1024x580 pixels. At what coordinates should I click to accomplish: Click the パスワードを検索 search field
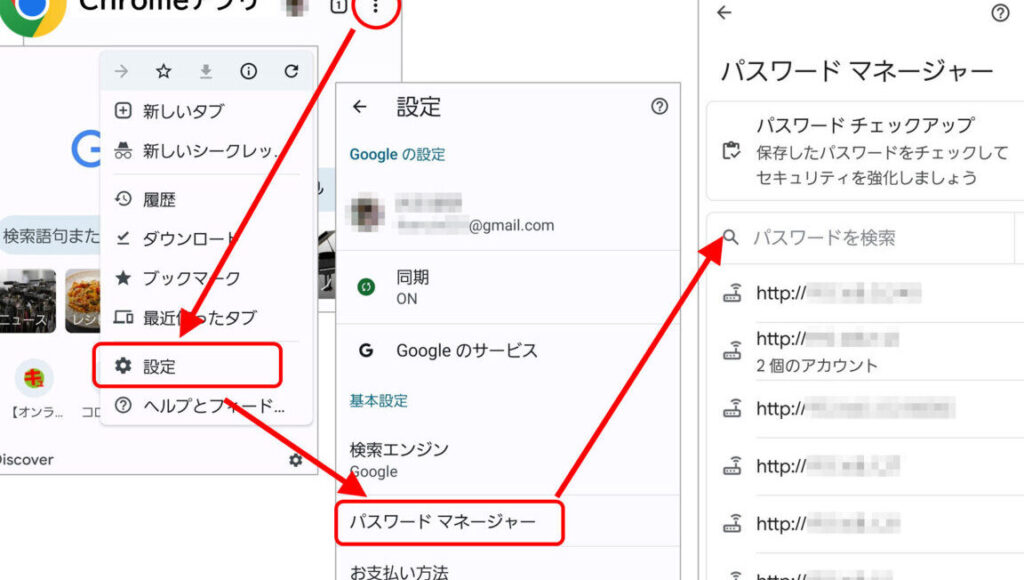pos(860,238)
